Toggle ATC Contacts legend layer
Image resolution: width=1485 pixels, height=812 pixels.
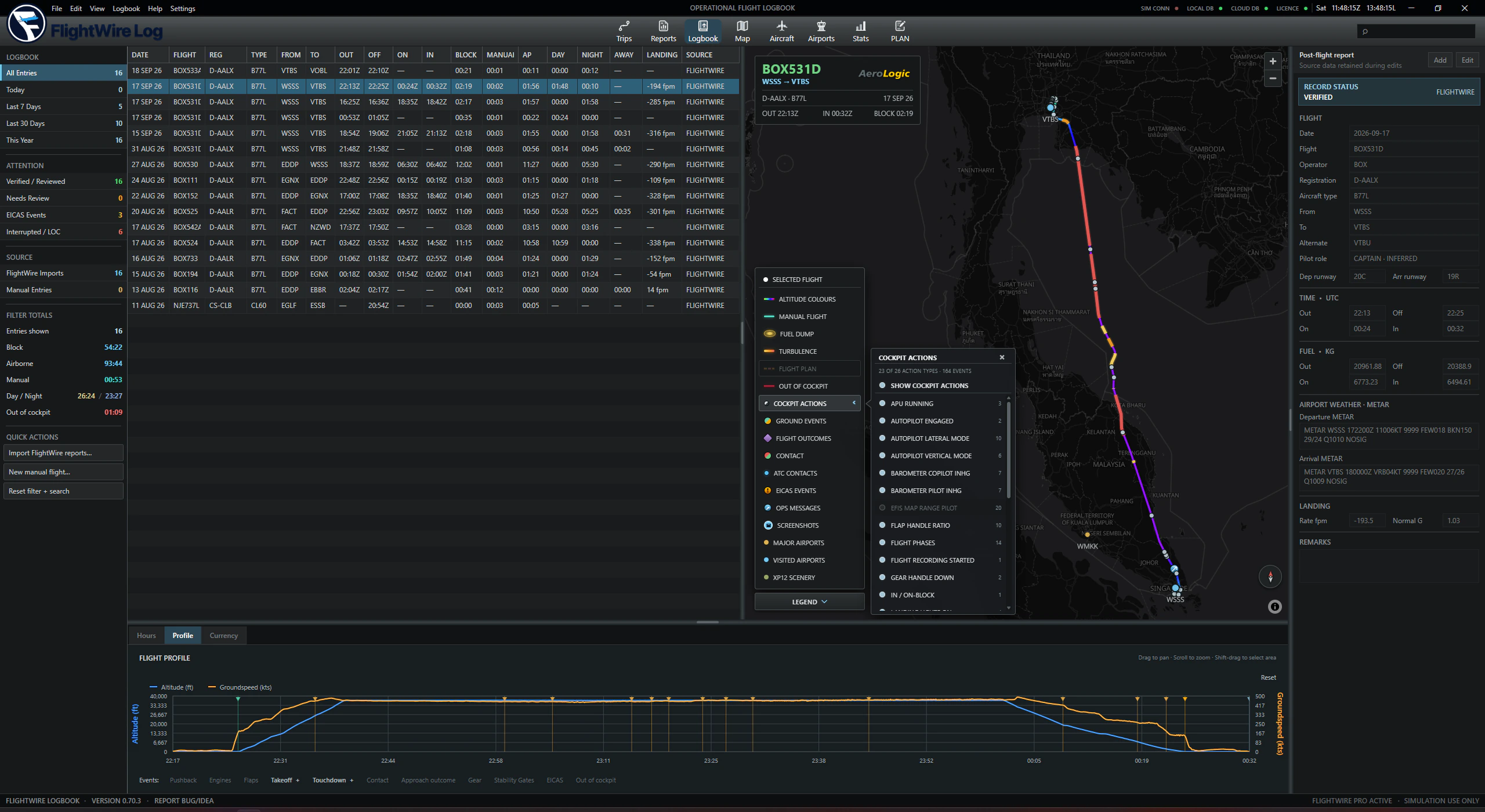click(810, 473)
